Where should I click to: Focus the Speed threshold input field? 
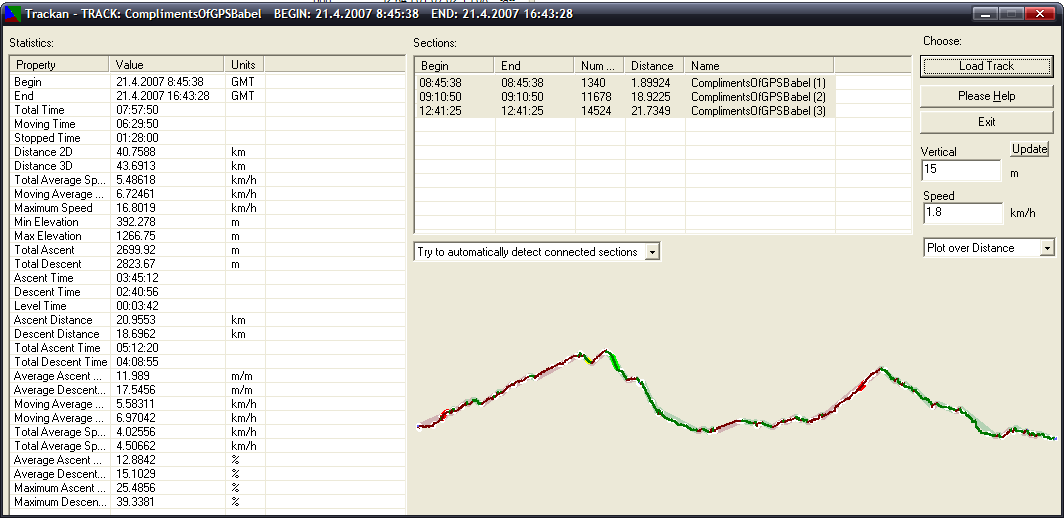pos(960,213)
